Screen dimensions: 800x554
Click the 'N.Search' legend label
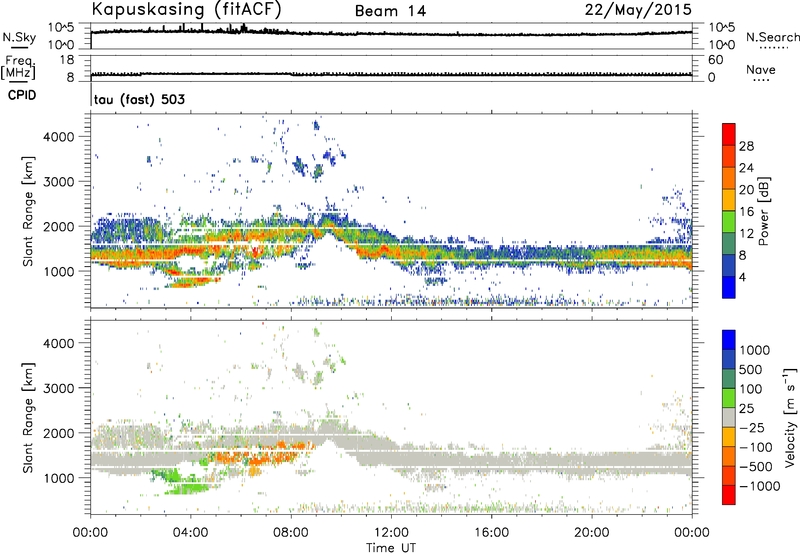(773, 37)
